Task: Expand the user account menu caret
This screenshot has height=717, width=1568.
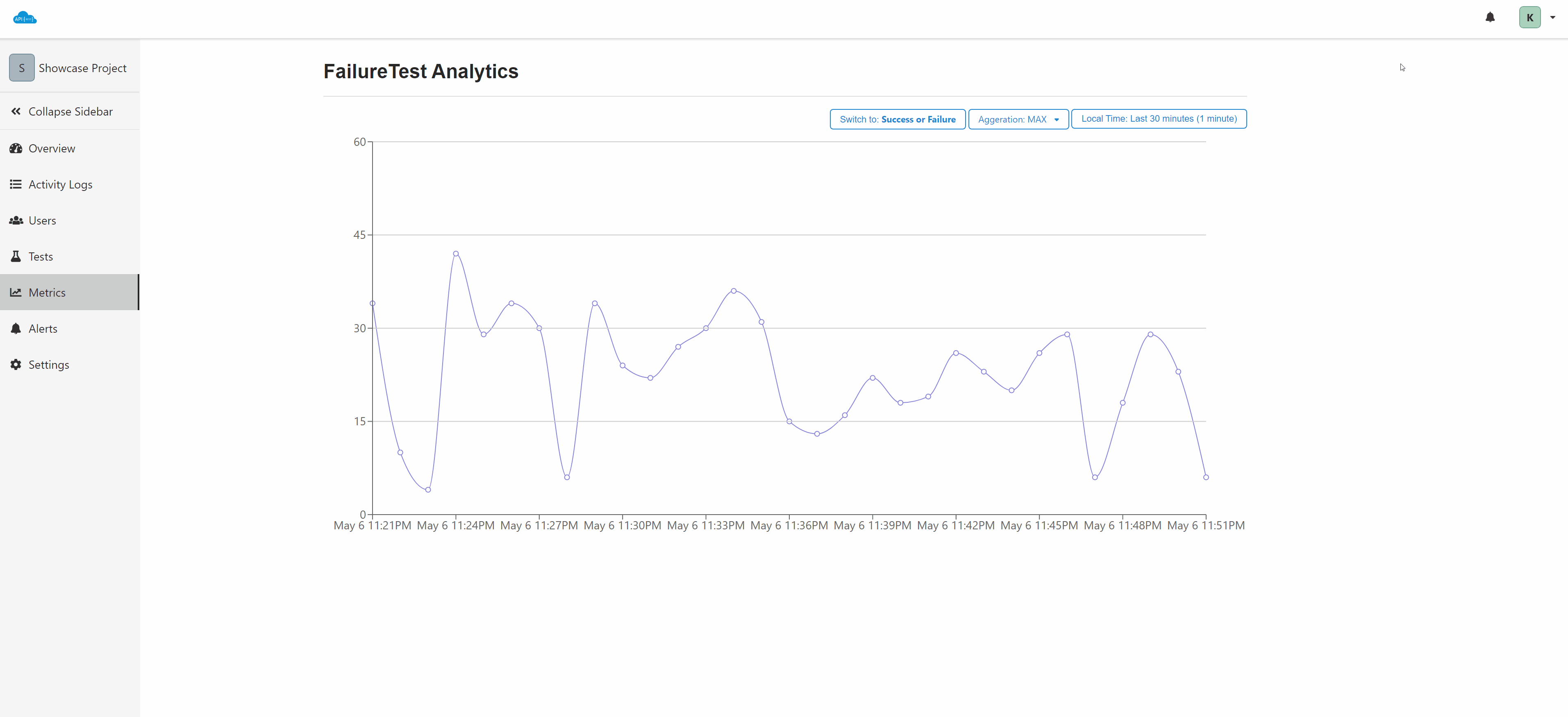Action: pos(1553,18)
